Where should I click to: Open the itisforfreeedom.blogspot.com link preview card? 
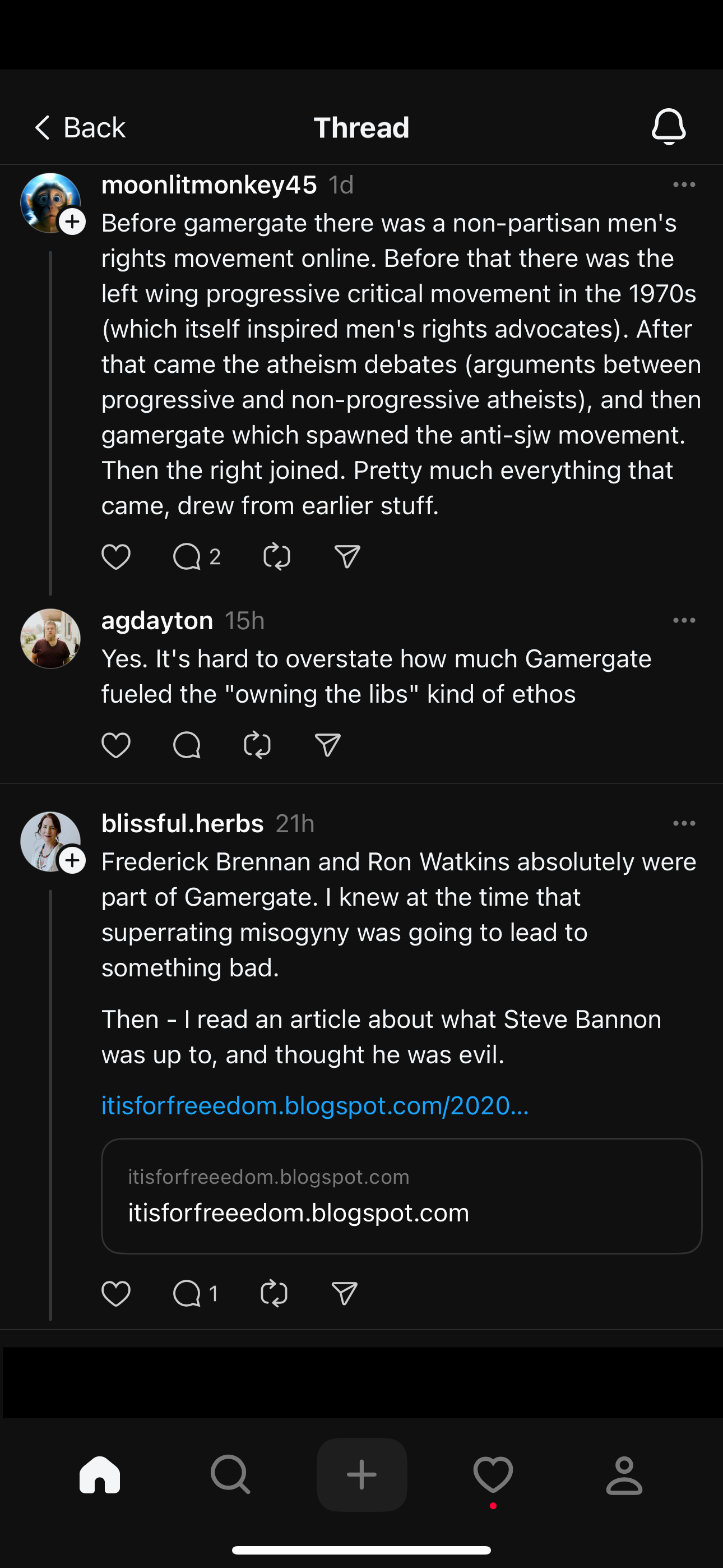point(402,1196)
